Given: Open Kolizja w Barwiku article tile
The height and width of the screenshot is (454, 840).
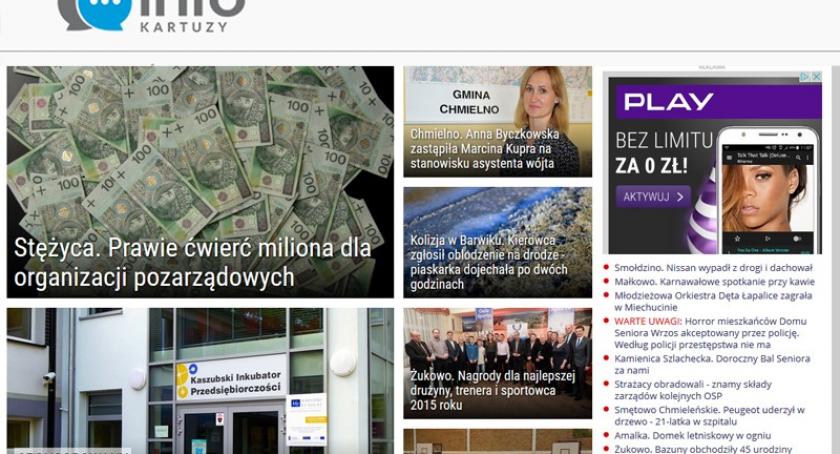Looking at the screenshot, I should point(498,242).
